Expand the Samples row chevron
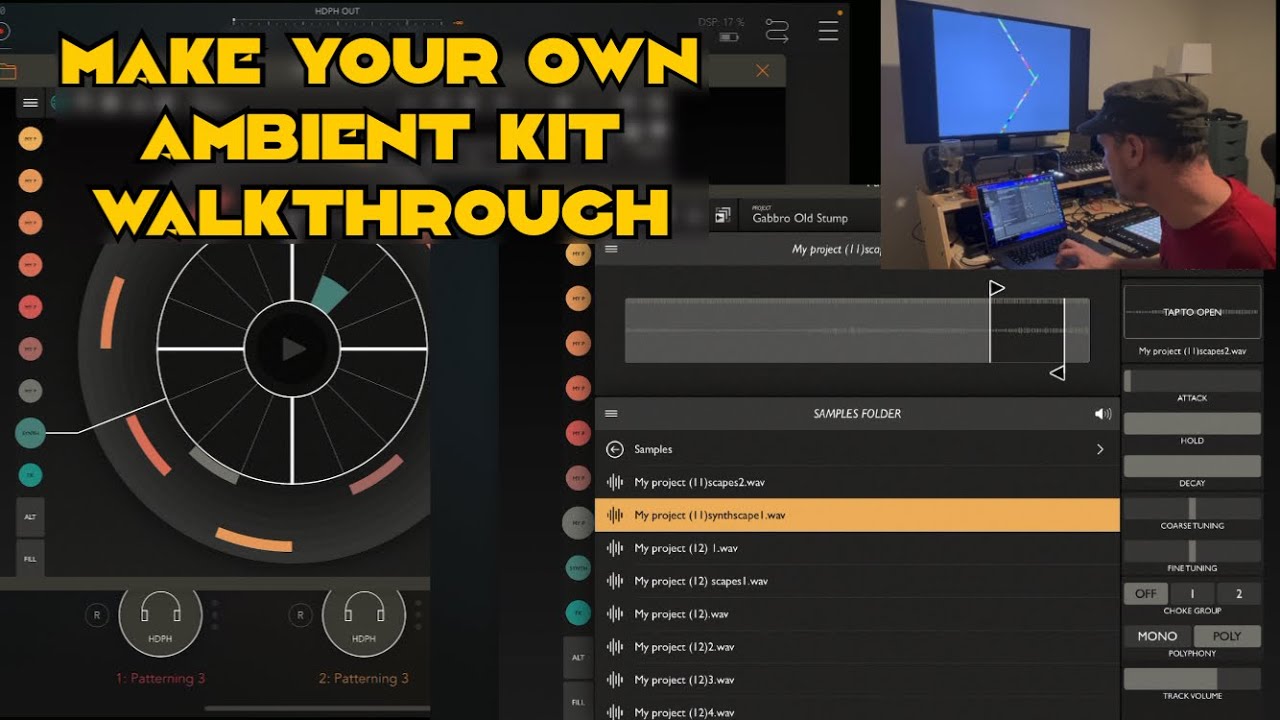 (1100, 450)
